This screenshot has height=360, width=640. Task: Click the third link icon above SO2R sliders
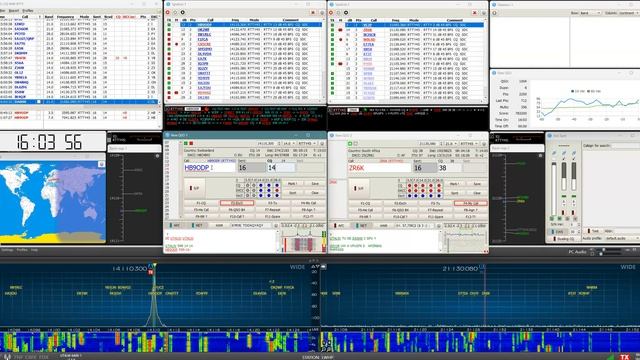tap(573, 153)
